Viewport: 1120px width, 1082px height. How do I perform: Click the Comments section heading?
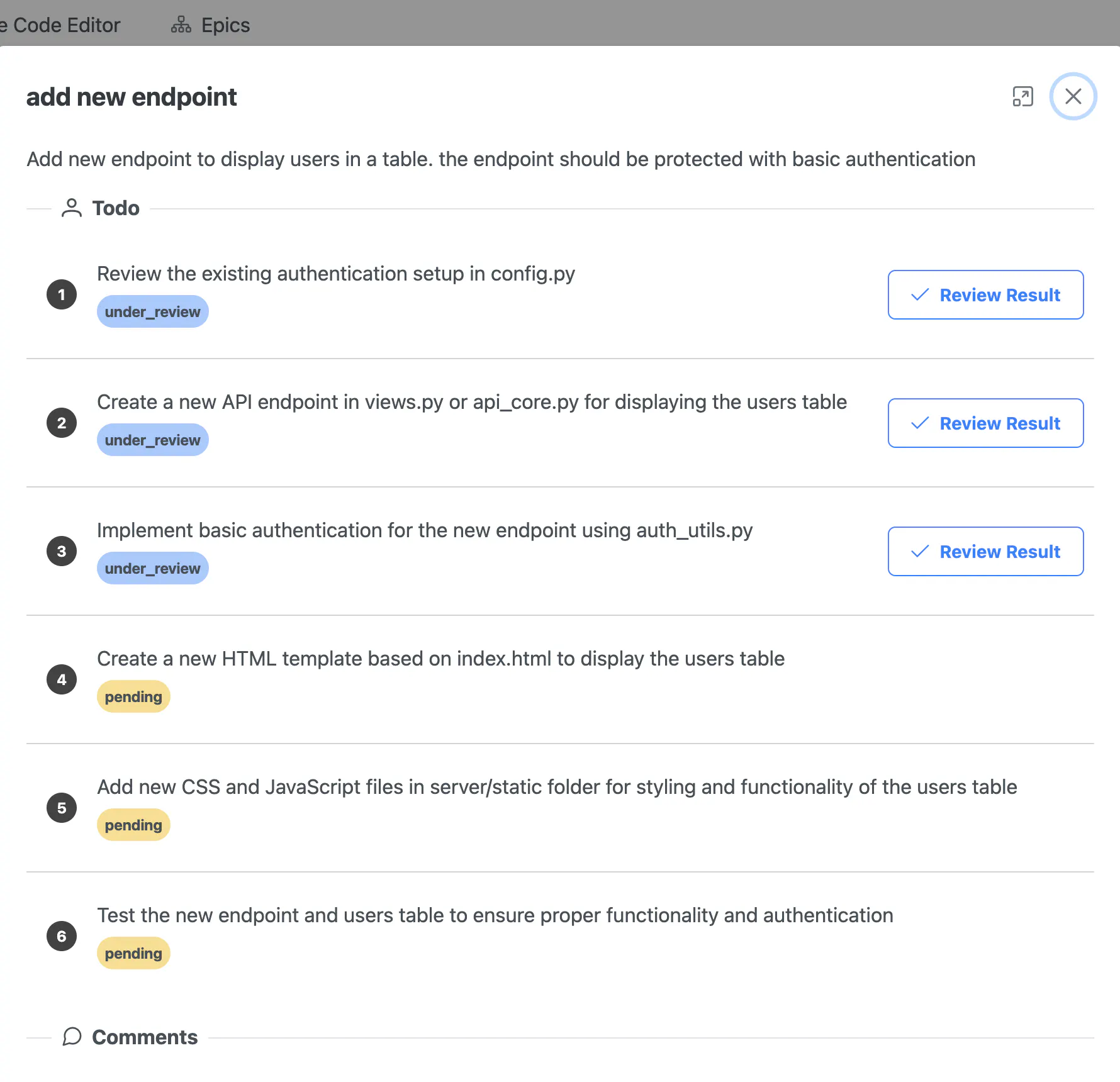pos(145,1037)
